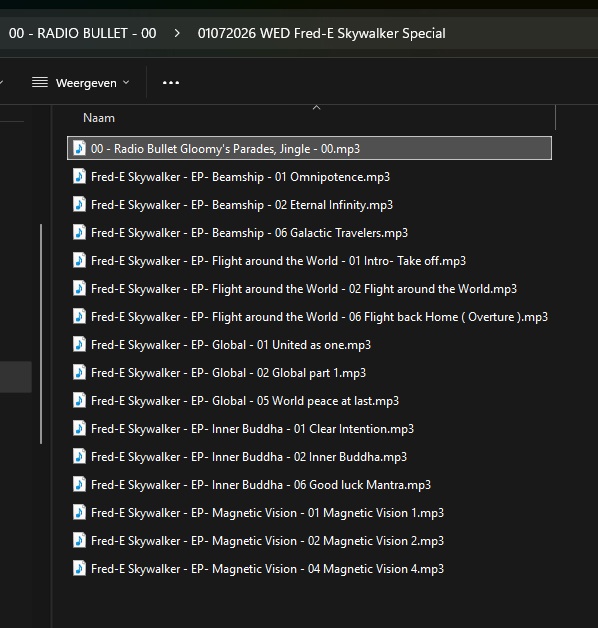
Task: Click mp3 icon of 02 Inner Buddha
Action: pos(79,457)
